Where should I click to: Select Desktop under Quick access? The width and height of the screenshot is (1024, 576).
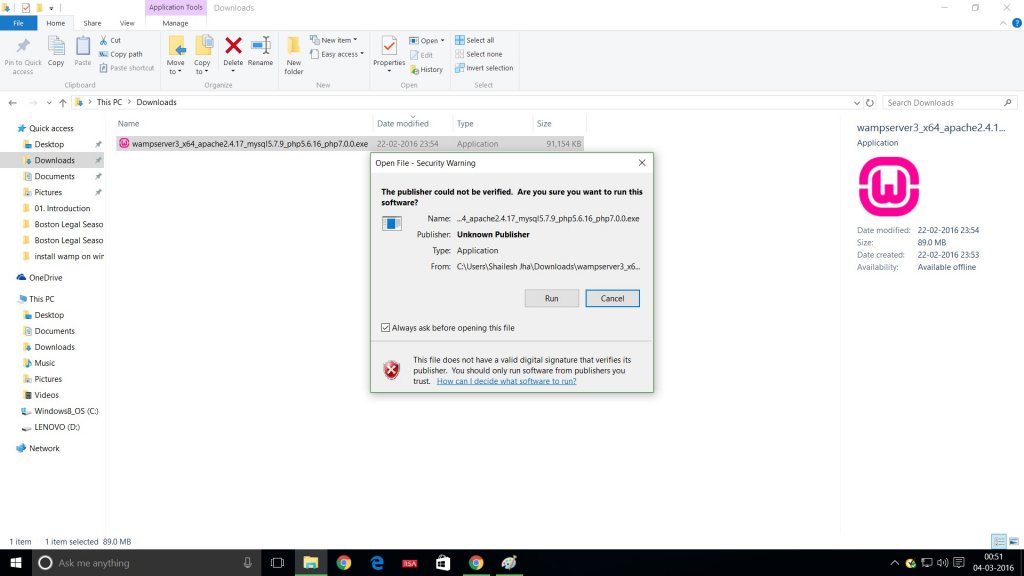(x=49, y=144)
